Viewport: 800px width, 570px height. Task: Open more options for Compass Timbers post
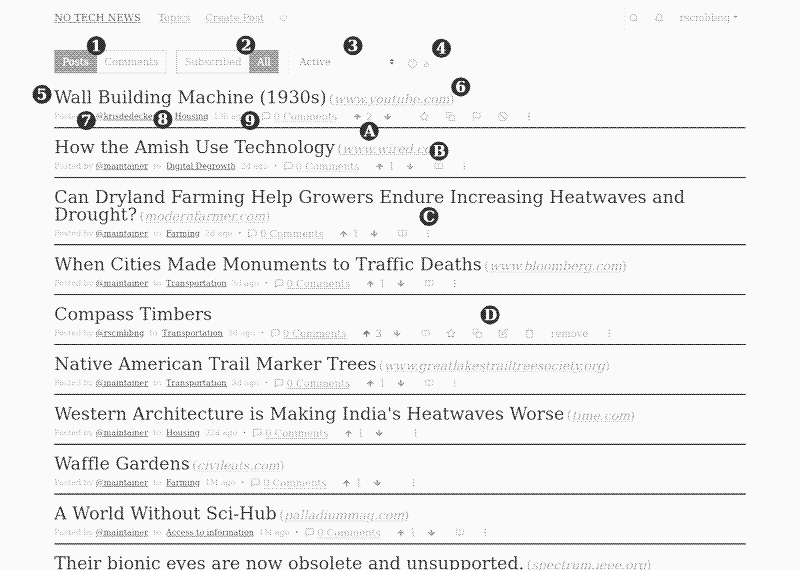click(609, 334)
